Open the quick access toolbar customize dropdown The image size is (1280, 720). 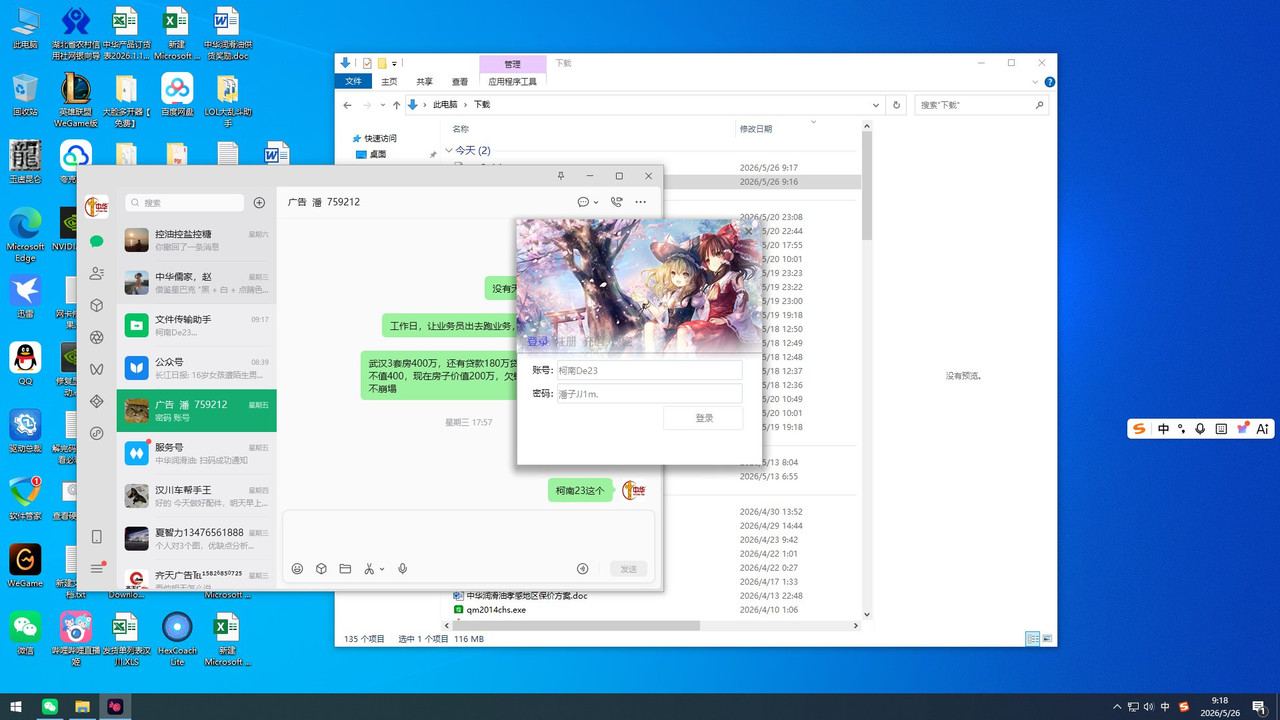click(x=395, y=63)
